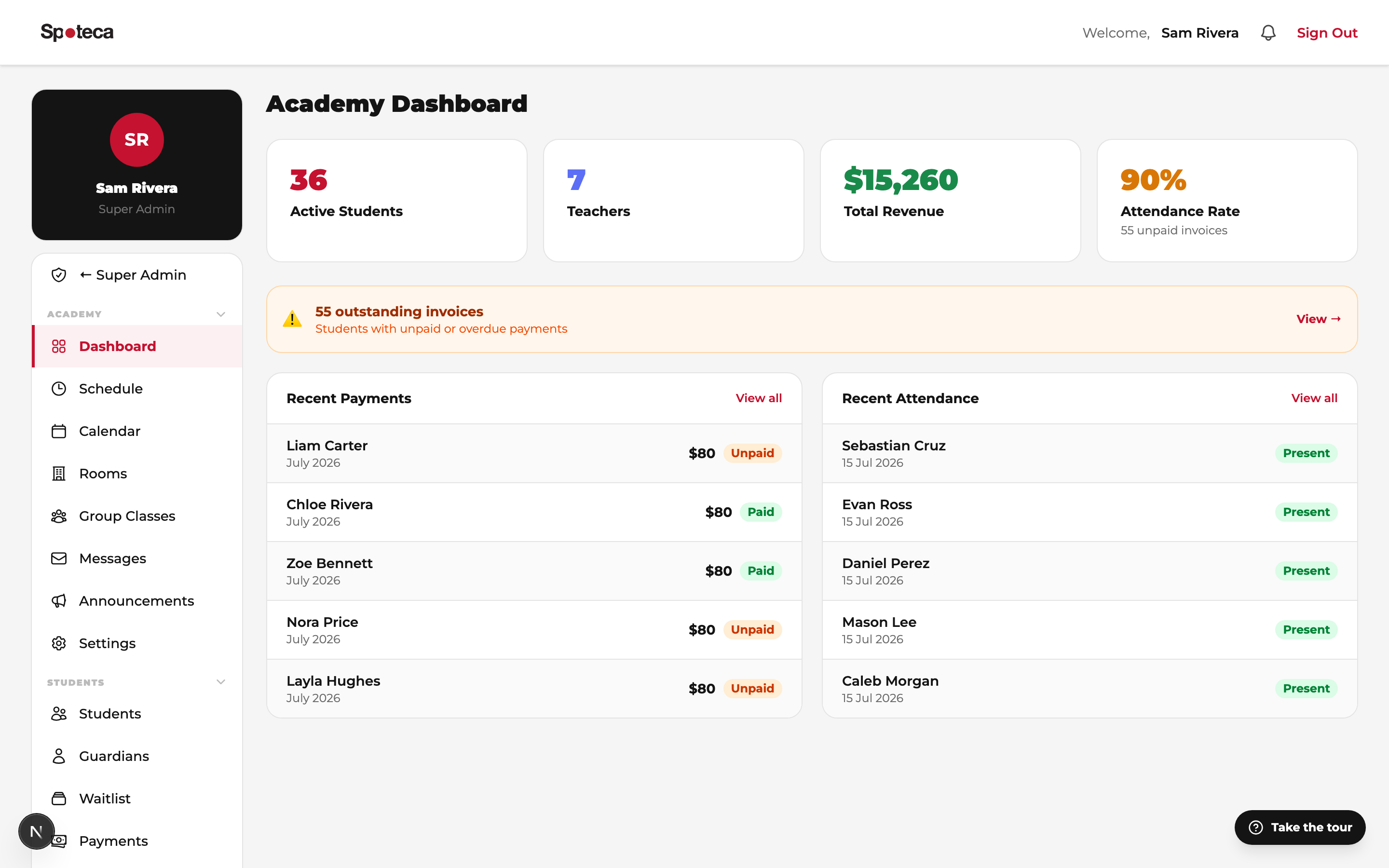This screenshot has height=868, width=1389.
Task: Click the SR avatar circle
Action: (x=136, y=139)
